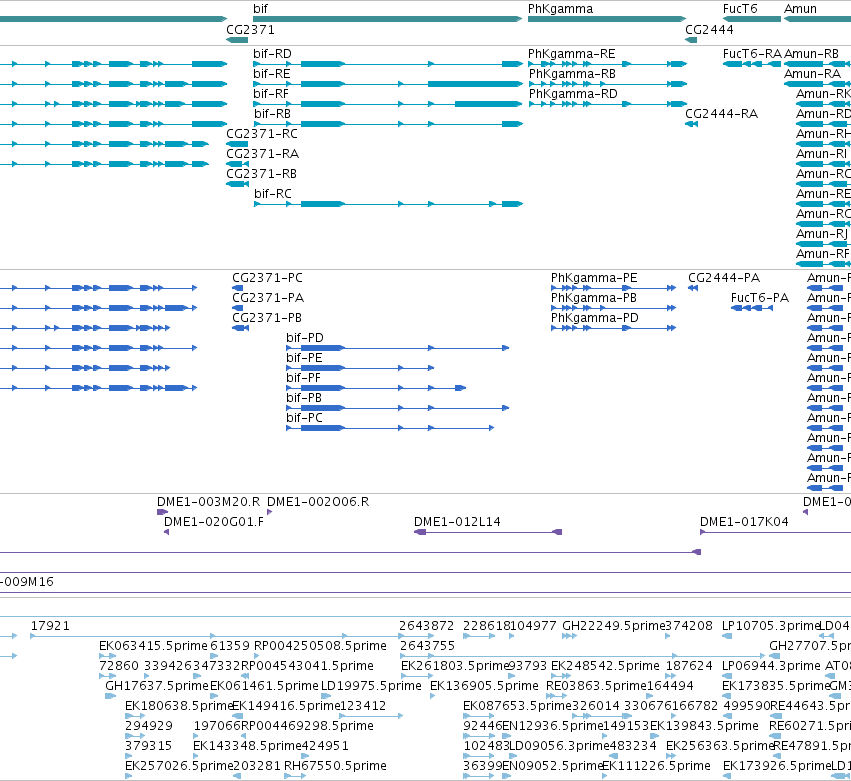
Task: Click the EK111226.5prime EST label
Action: [656, 766]
